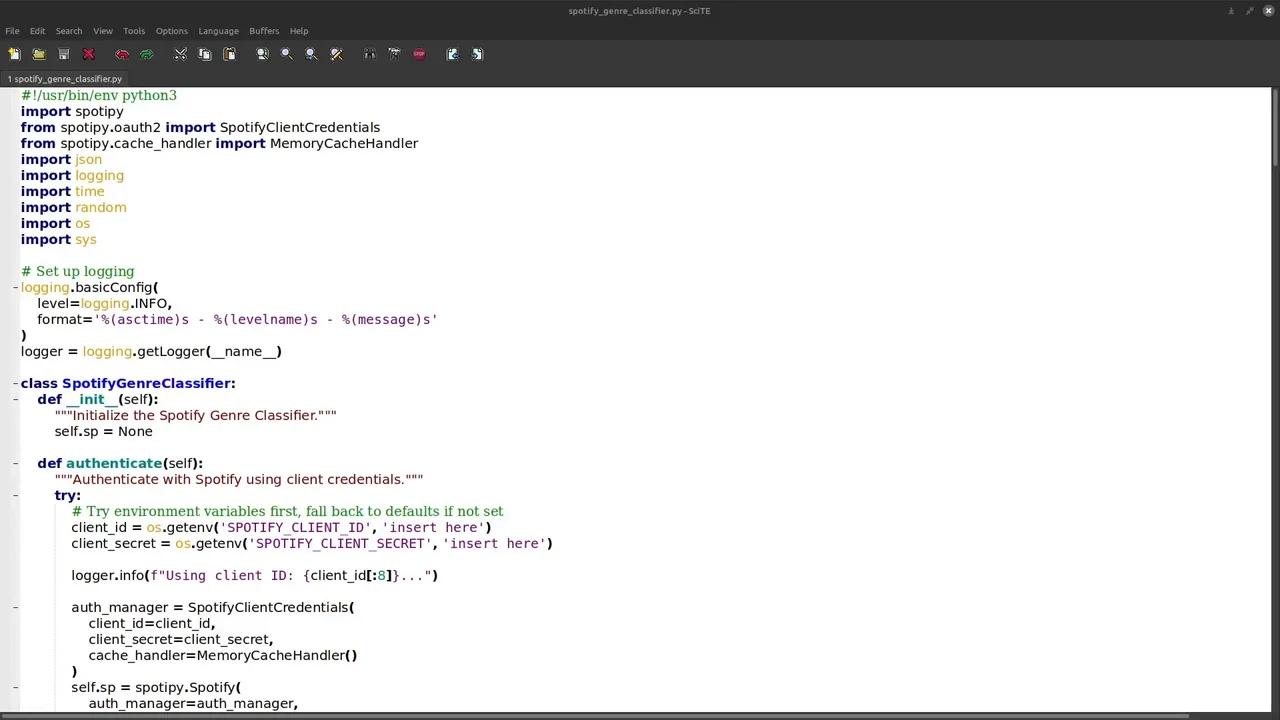Click the green Redo arrow icon
Screen dimensions: 1280x720
[147, 54]
